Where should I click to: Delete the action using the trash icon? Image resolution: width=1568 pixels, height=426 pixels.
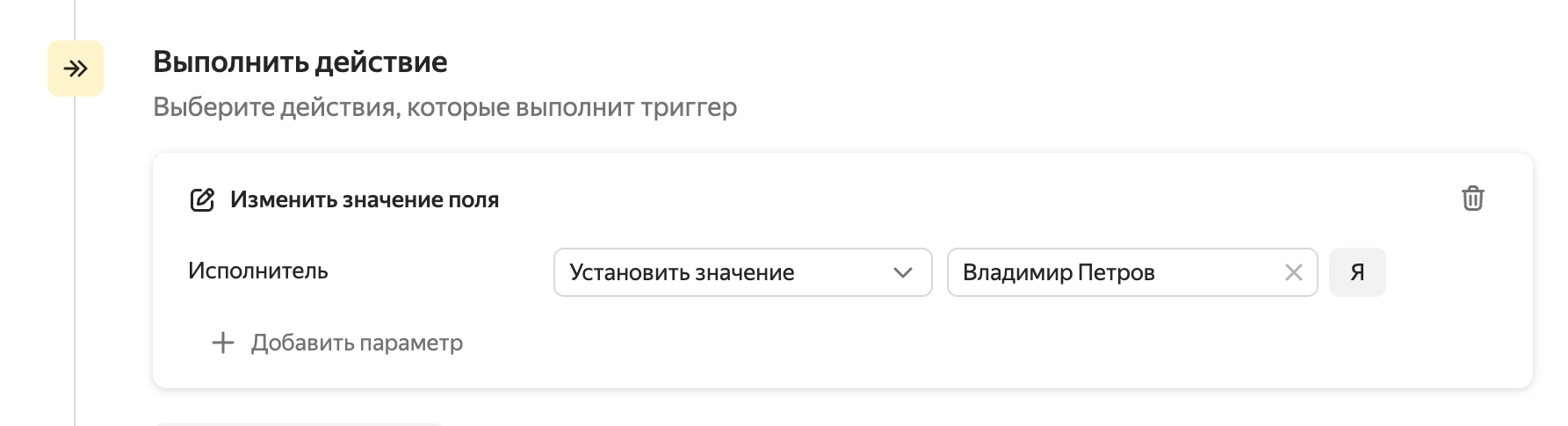1472,199
